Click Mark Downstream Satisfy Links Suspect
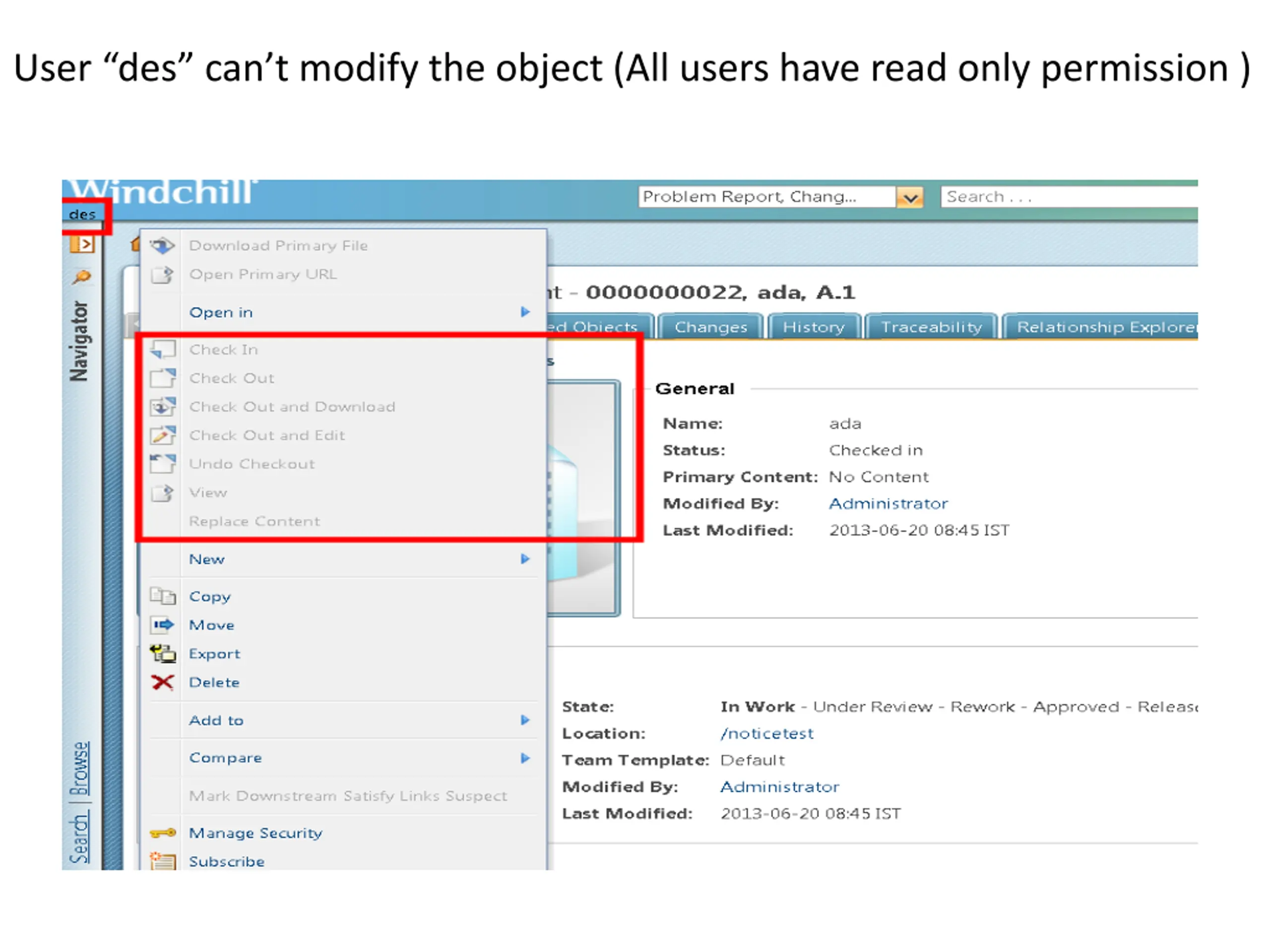Screen dimensions: 1270x952 tap(348, 796)
